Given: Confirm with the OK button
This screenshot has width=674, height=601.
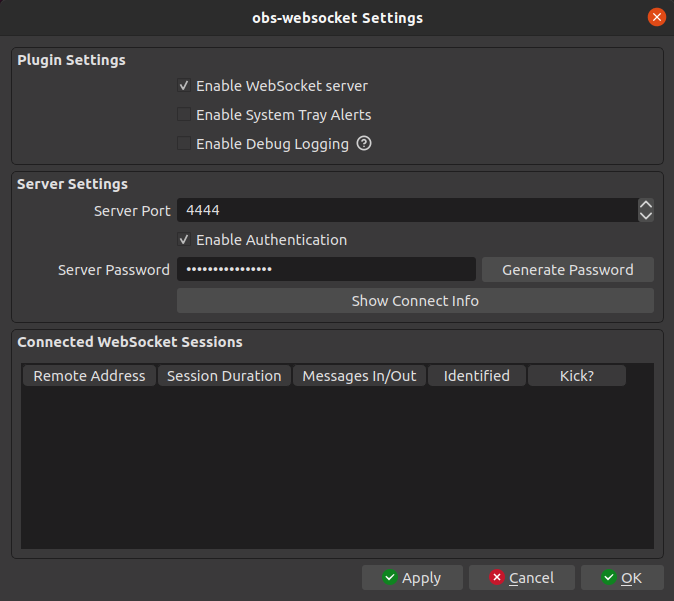Looking at the screenshot, I should coord(622,577).
